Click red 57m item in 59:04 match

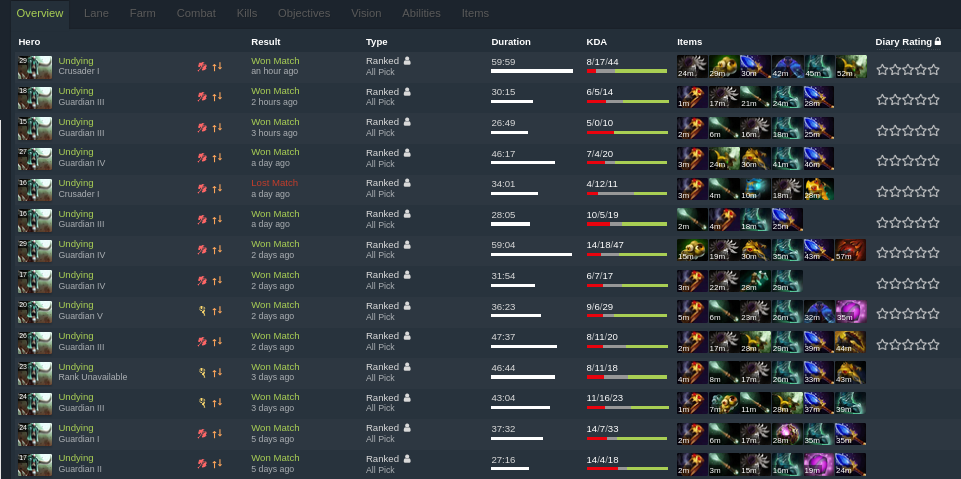coord(851,250)
